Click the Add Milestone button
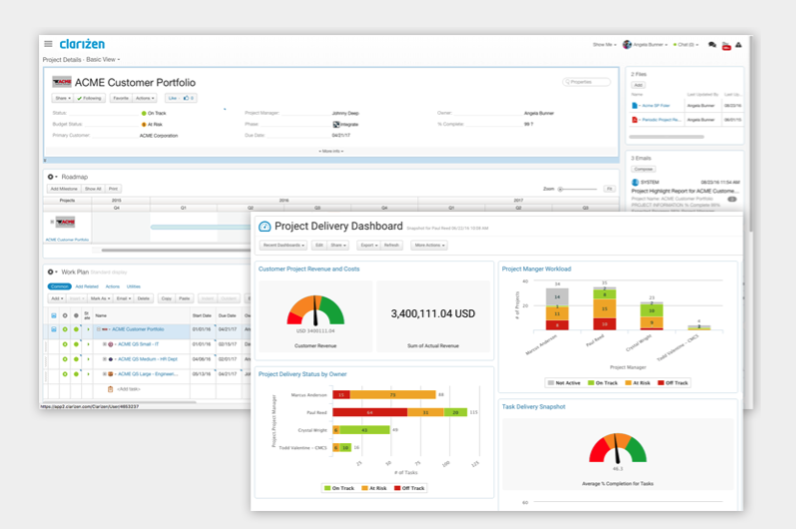The image size is (796, 529). point(64,188)
